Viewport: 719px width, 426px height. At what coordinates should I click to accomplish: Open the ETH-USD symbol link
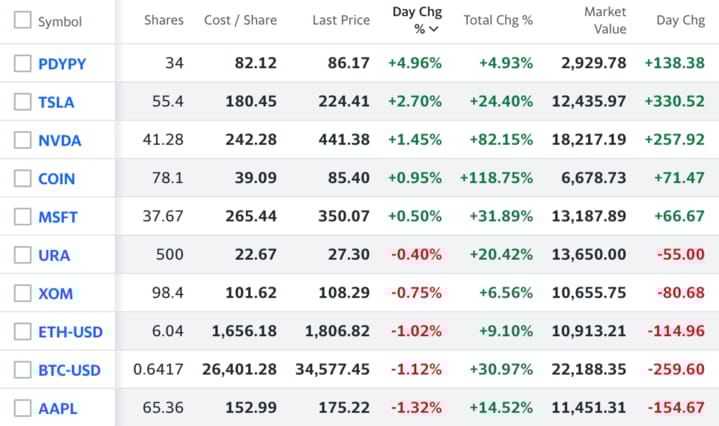point(70,332)
